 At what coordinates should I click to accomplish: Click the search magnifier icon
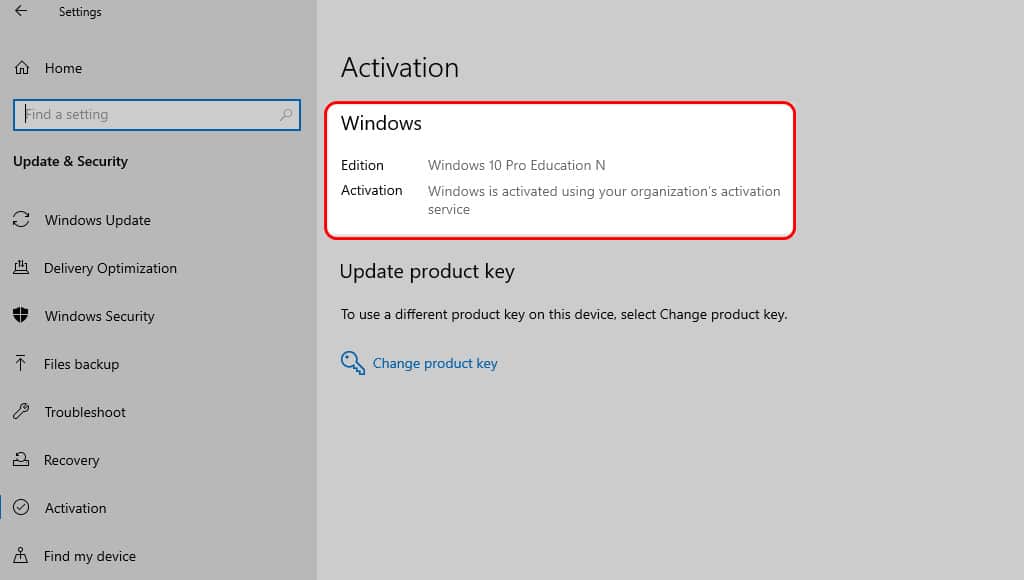pos(285,115)
